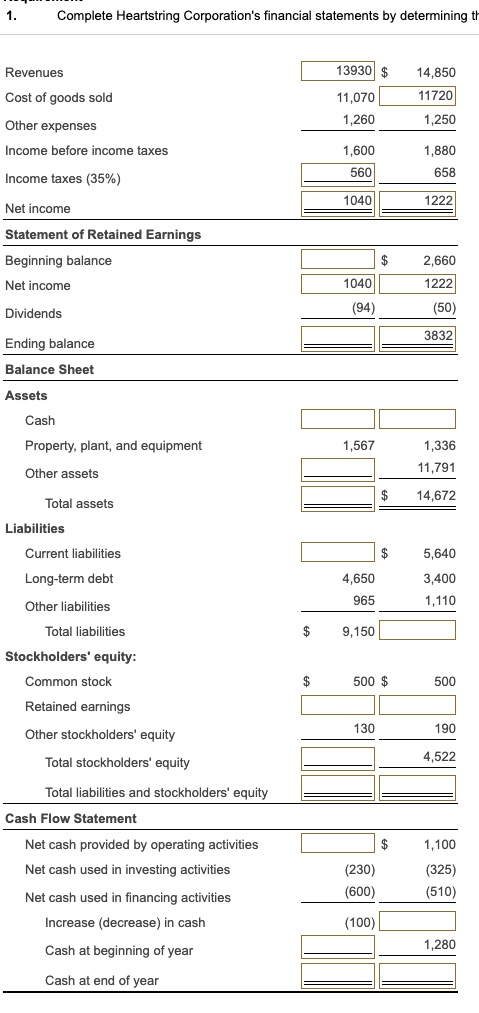The height and width of the screenshot is (1013, 479).
Task: Click the Revenues input field showing 13930
Action: (338, 72)
